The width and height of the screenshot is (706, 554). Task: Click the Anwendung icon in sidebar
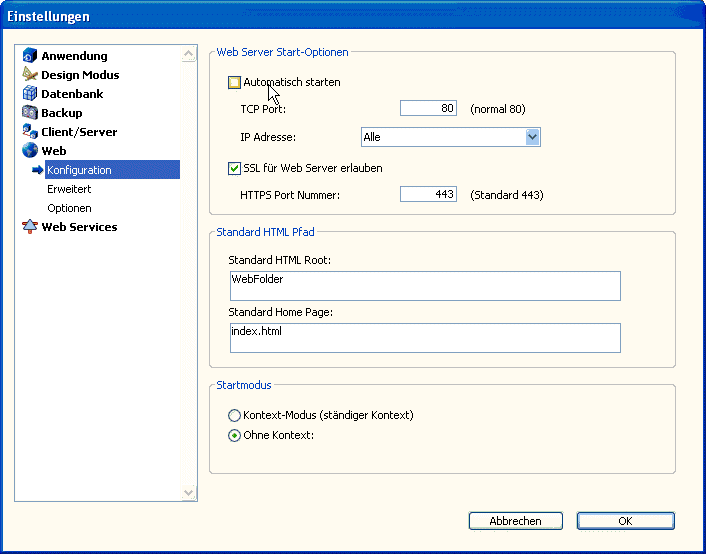tap(30, 56)
